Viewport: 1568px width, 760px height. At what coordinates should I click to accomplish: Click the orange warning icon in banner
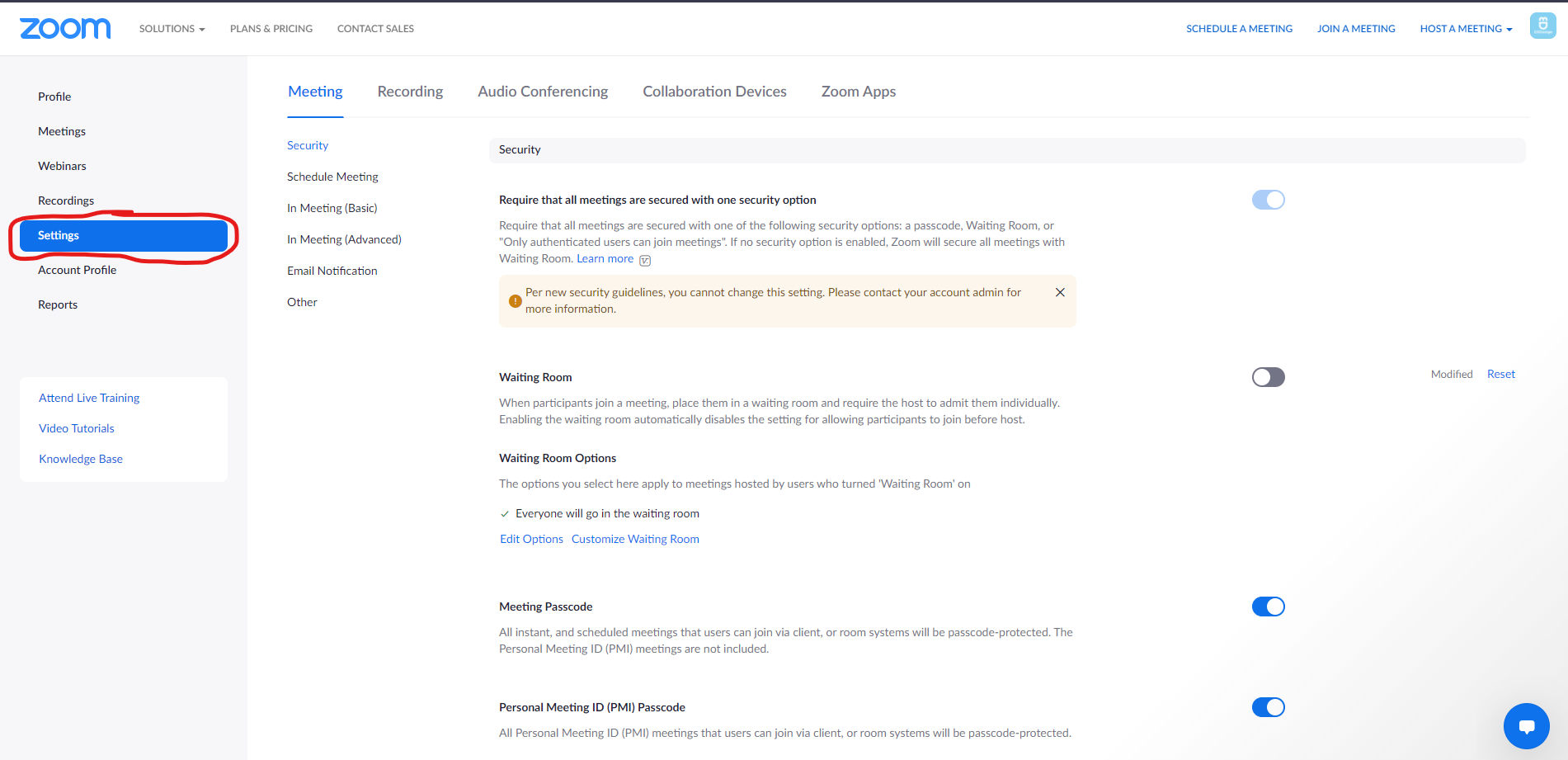pyautogui.click(x=515, y=301)
